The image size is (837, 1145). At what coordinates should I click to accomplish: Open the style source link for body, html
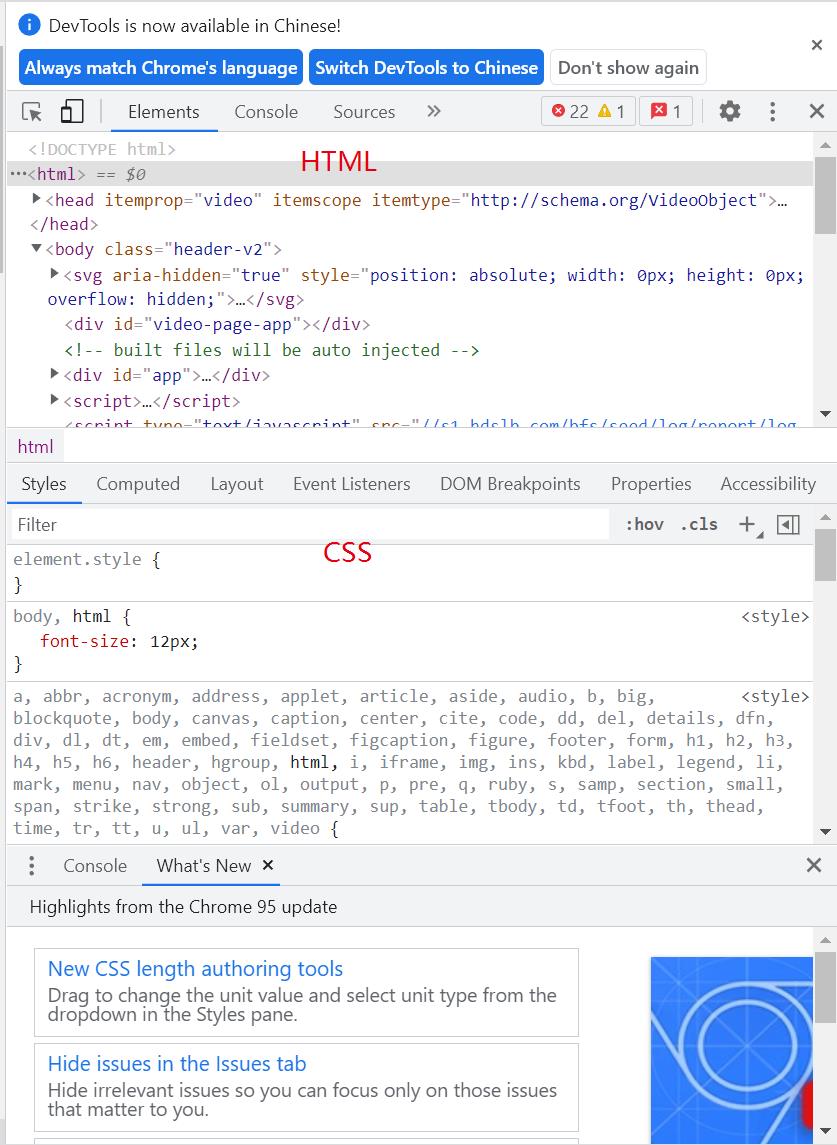[775, 616]
